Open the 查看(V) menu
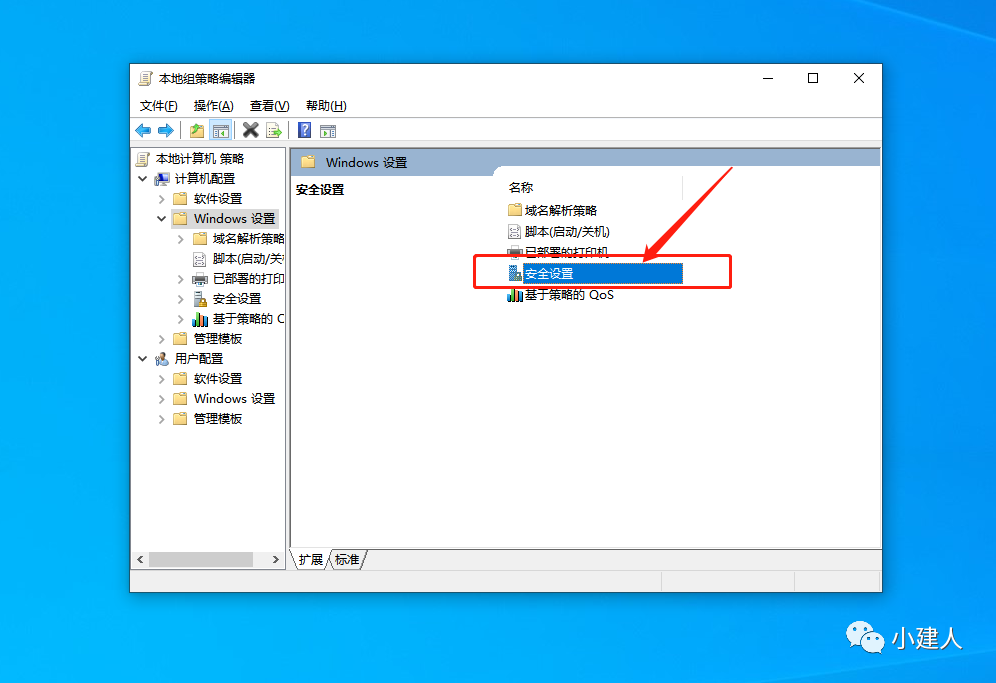Screen dimensions: 996x683 point(269,105)
